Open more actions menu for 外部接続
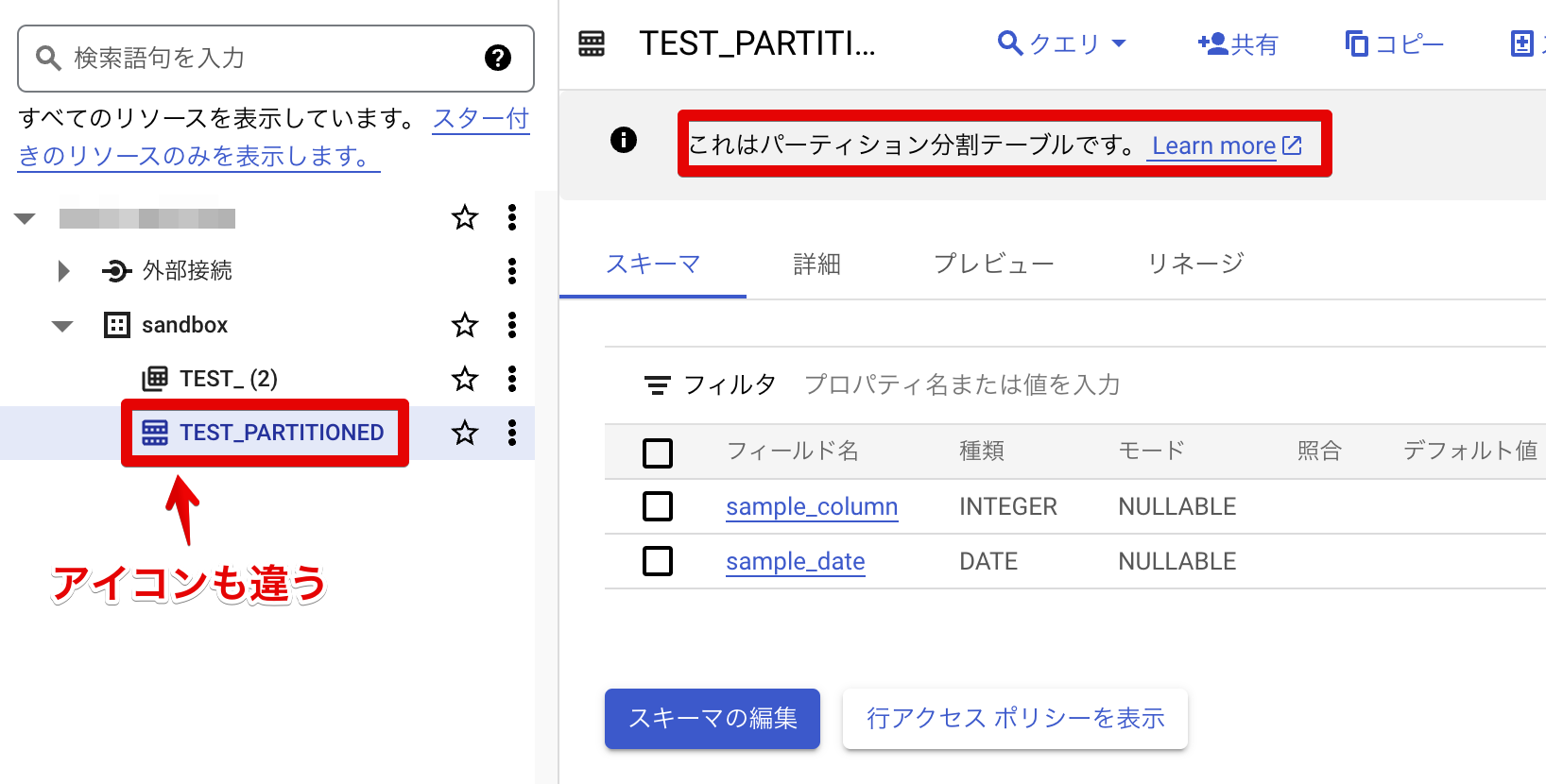Screen dimensions: 1546x784 pyautogui.click(x=512, y=271)
